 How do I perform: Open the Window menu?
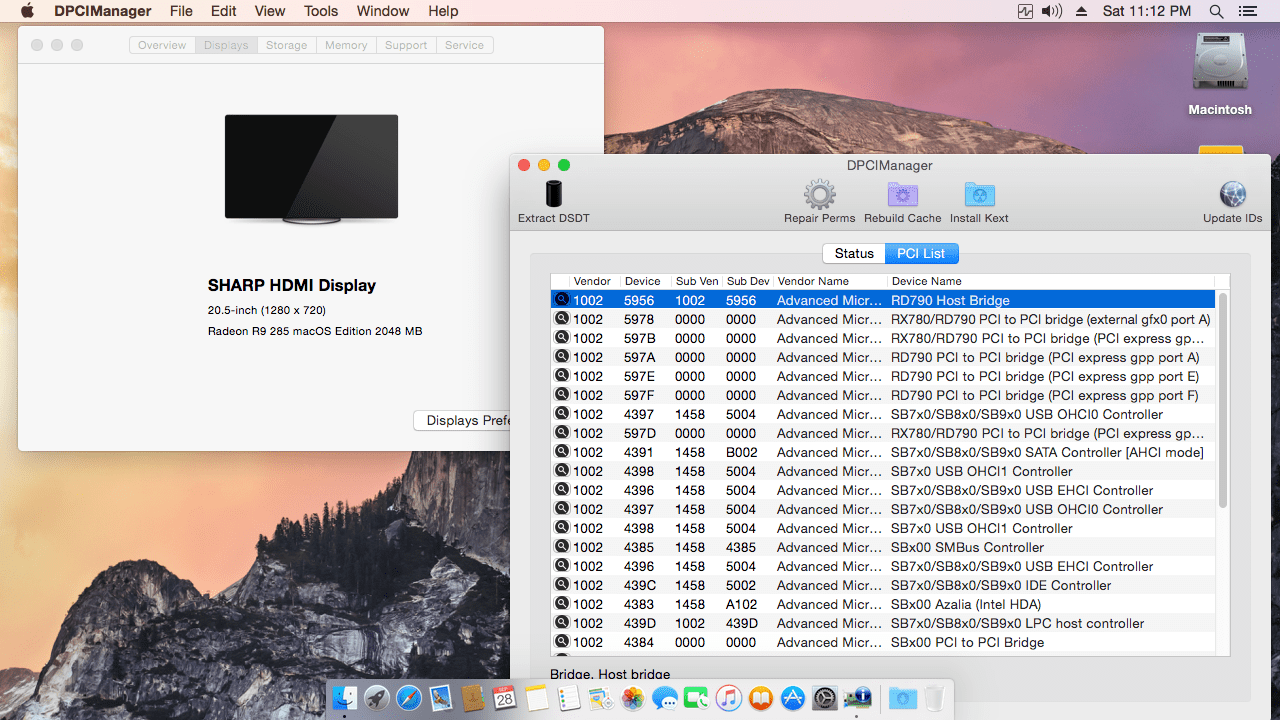(x=383, y=11)
